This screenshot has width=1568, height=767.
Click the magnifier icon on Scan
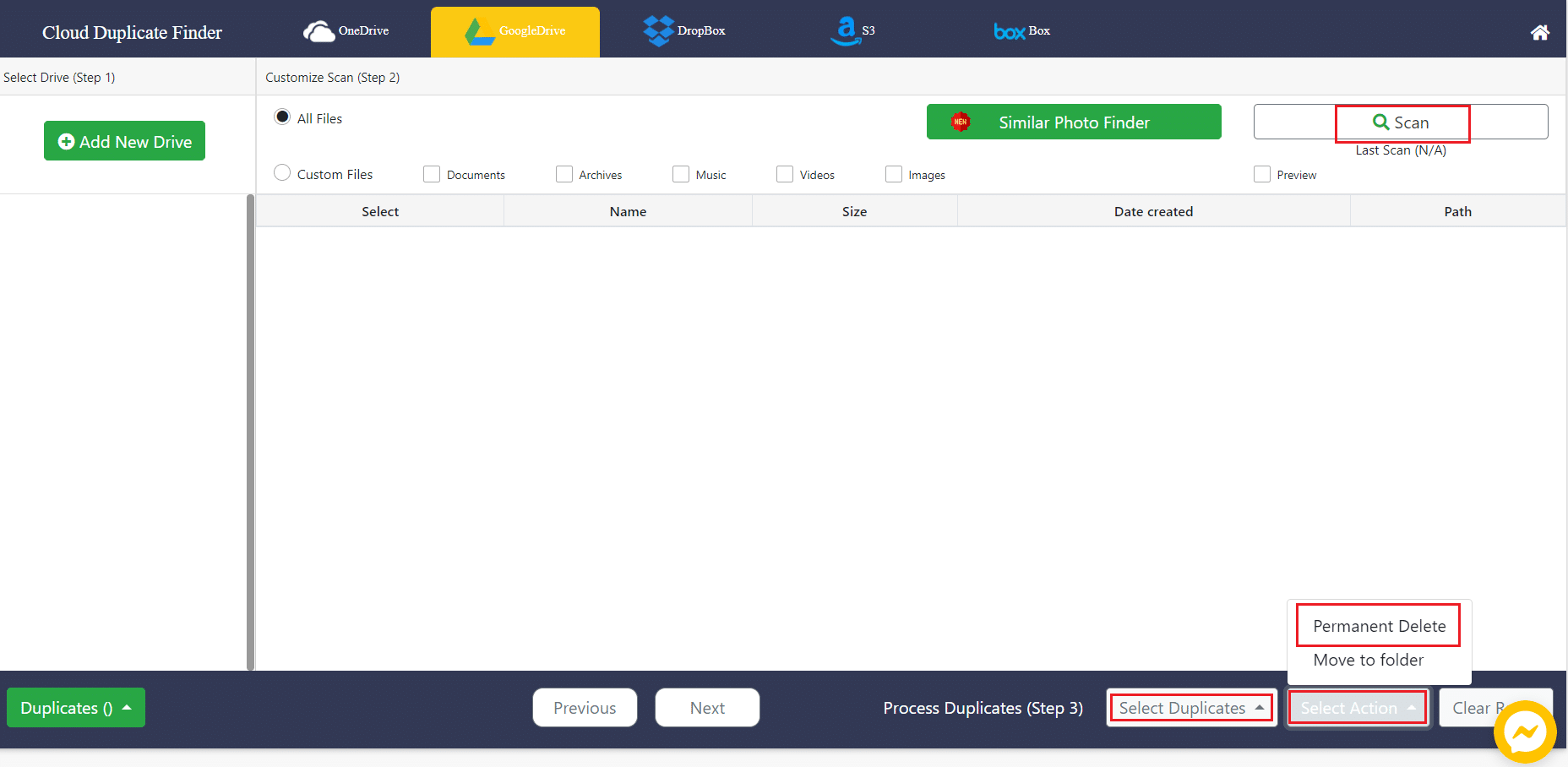1381,122
